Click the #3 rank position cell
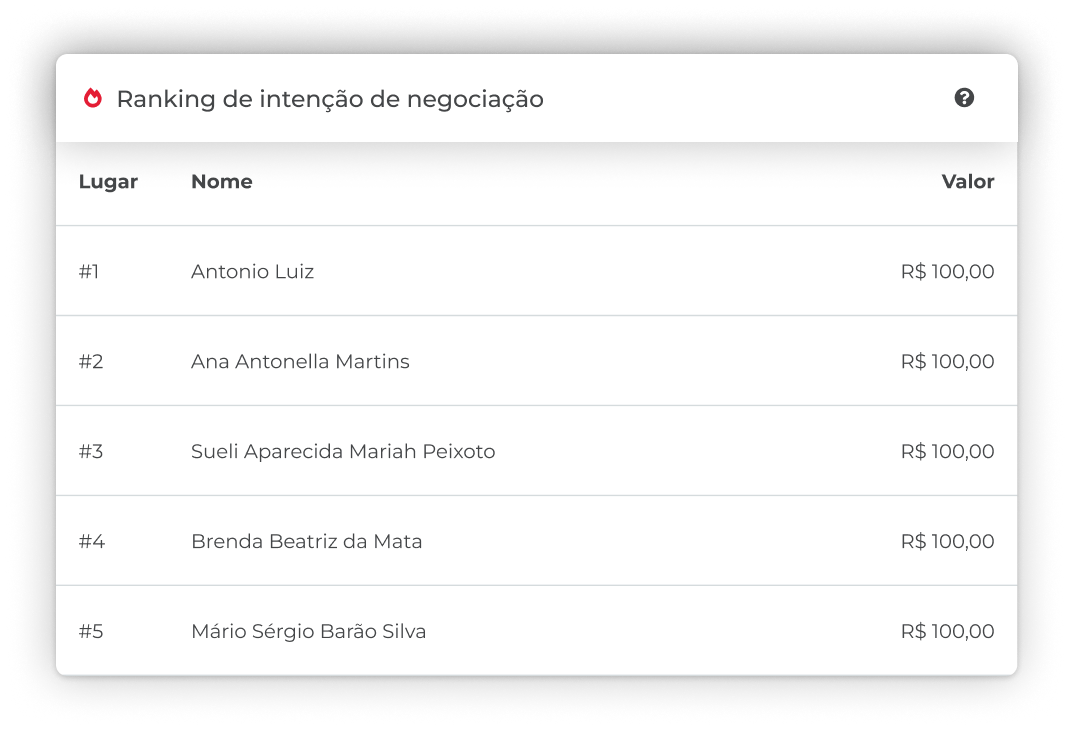This screenshot has width=1070, height=730. [x=91, y=452]
